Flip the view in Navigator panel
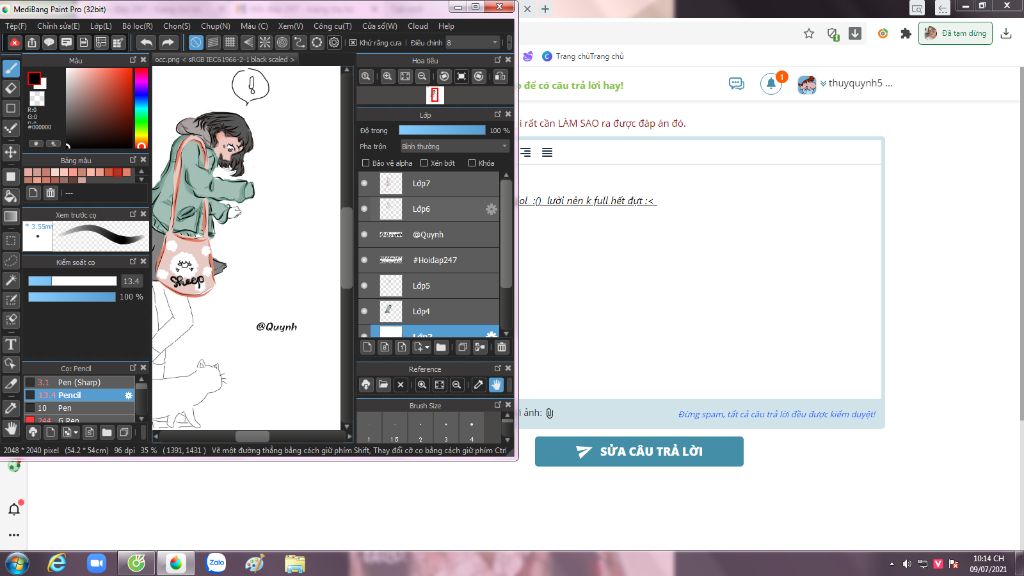The height and width of the screenshot is (576, 1024). pyautogui.click(x=500, y=76)
